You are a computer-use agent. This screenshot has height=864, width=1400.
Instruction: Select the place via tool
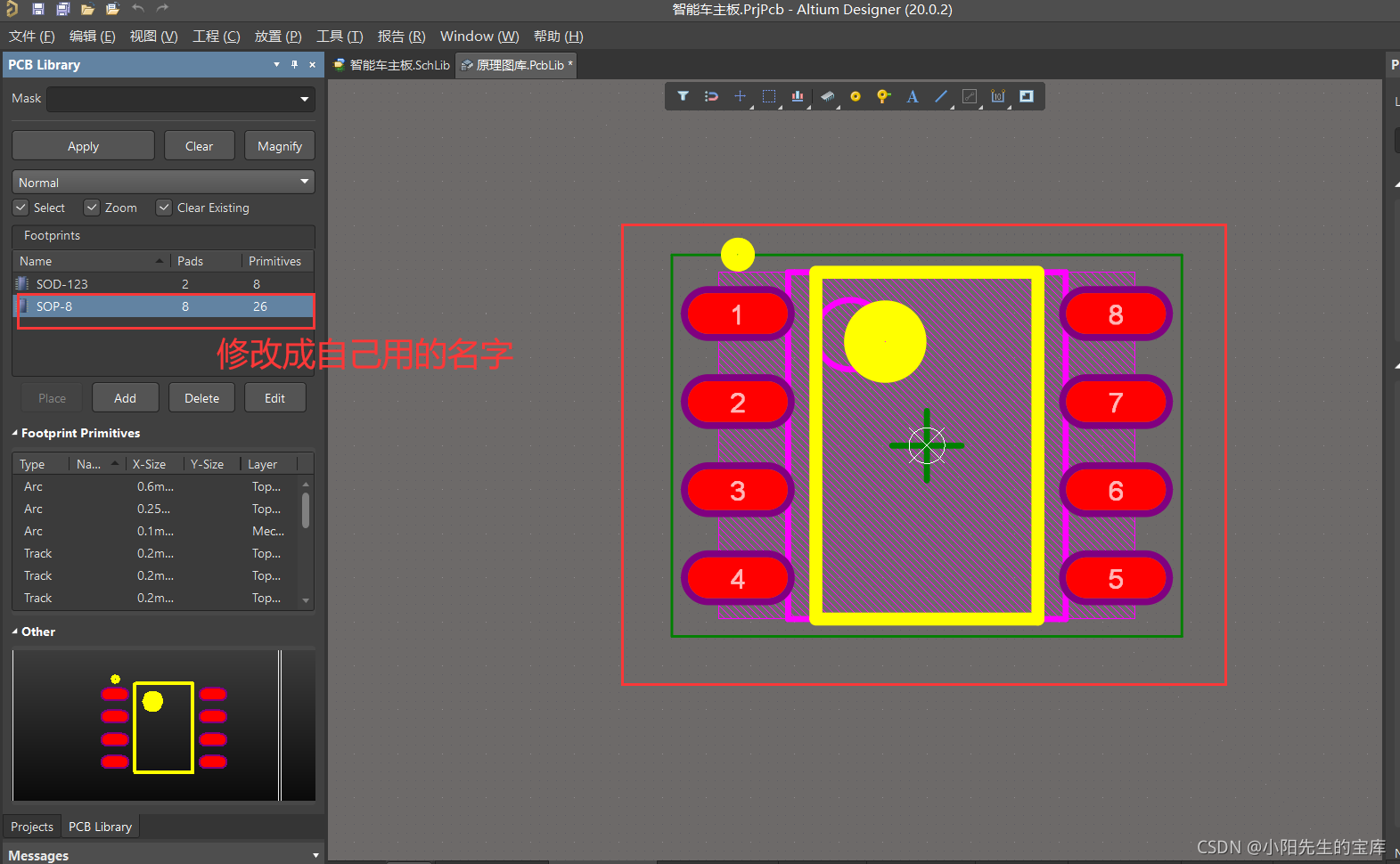pyautogui.click(x=883, y=96)
